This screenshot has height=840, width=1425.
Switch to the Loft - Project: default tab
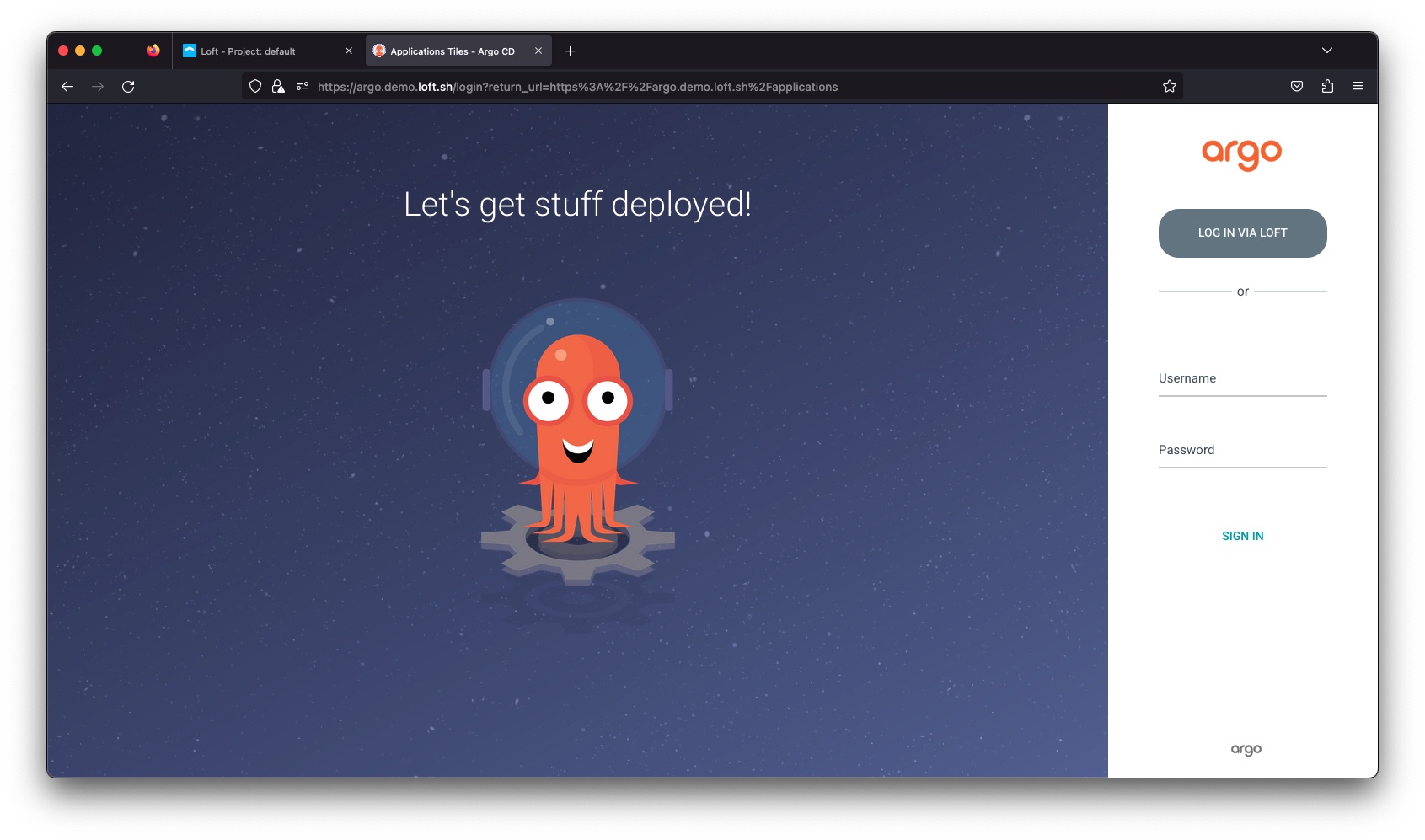pyautogui.click(x=268, y=51)
